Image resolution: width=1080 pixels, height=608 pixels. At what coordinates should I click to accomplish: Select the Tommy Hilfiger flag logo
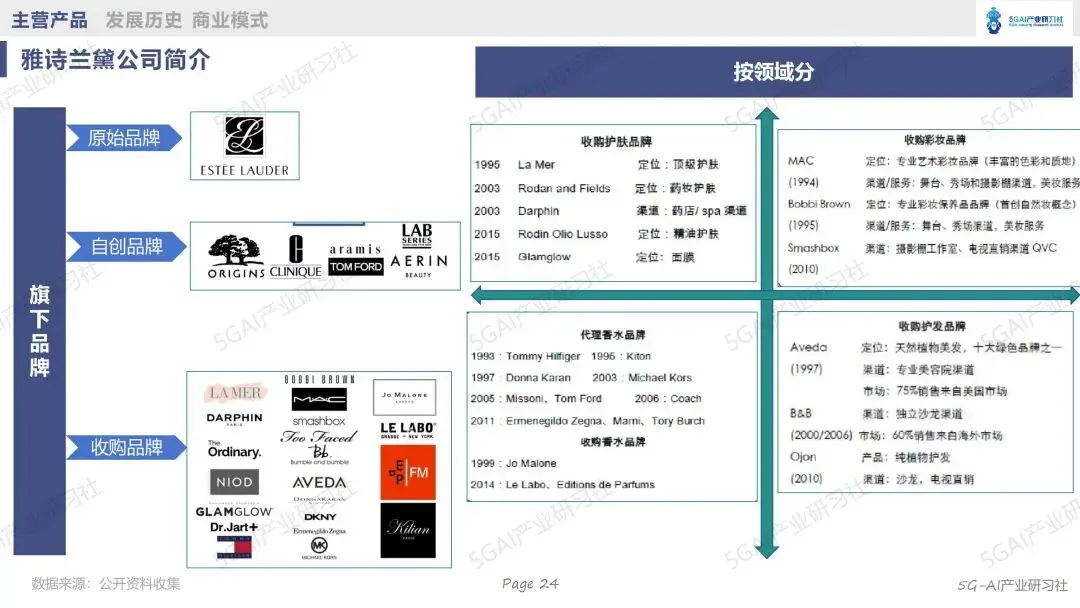pos(234,547)
